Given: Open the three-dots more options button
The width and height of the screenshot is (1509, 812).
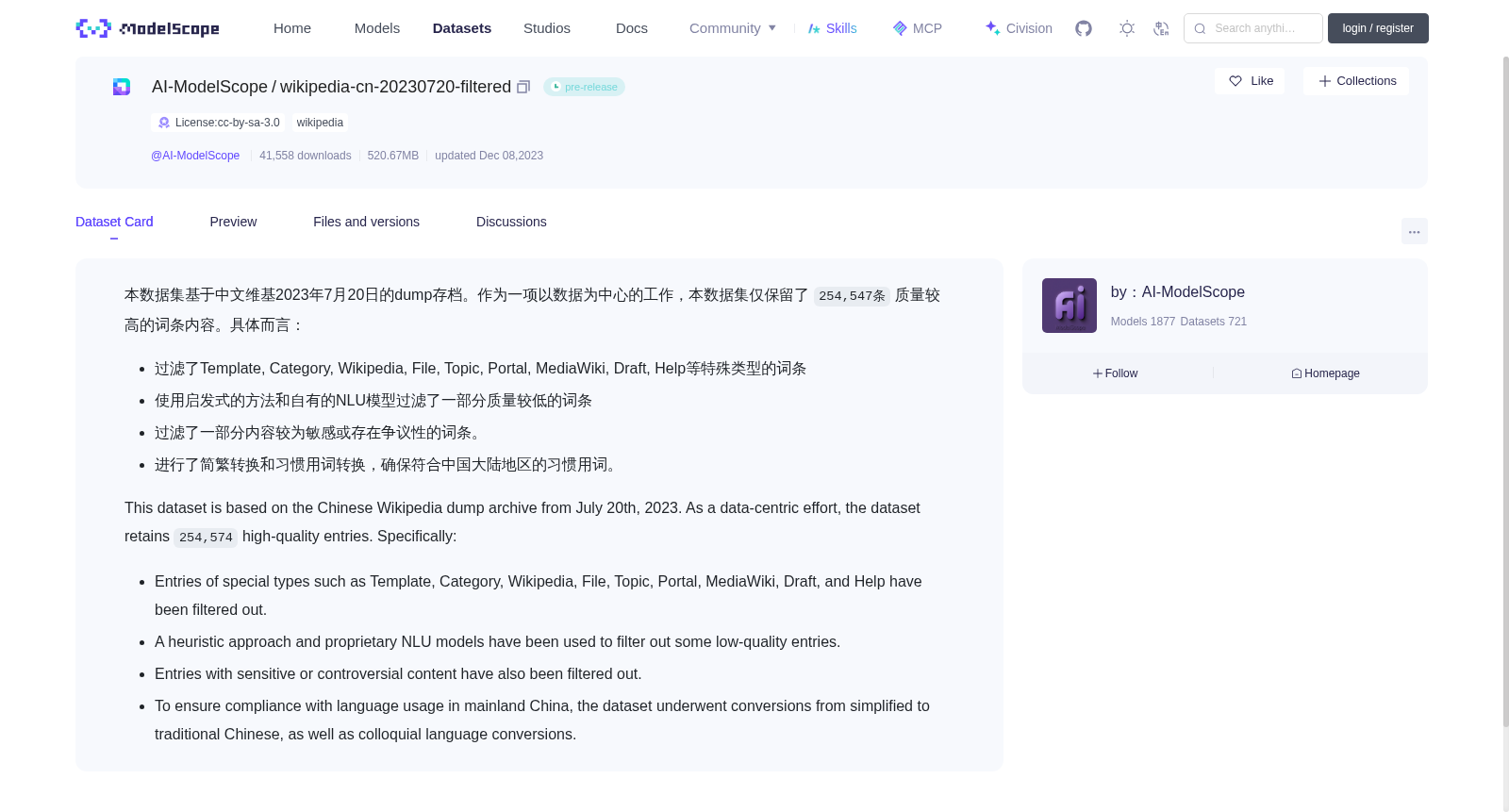Looking at the screenshot, I should (x=1414, y=231).
